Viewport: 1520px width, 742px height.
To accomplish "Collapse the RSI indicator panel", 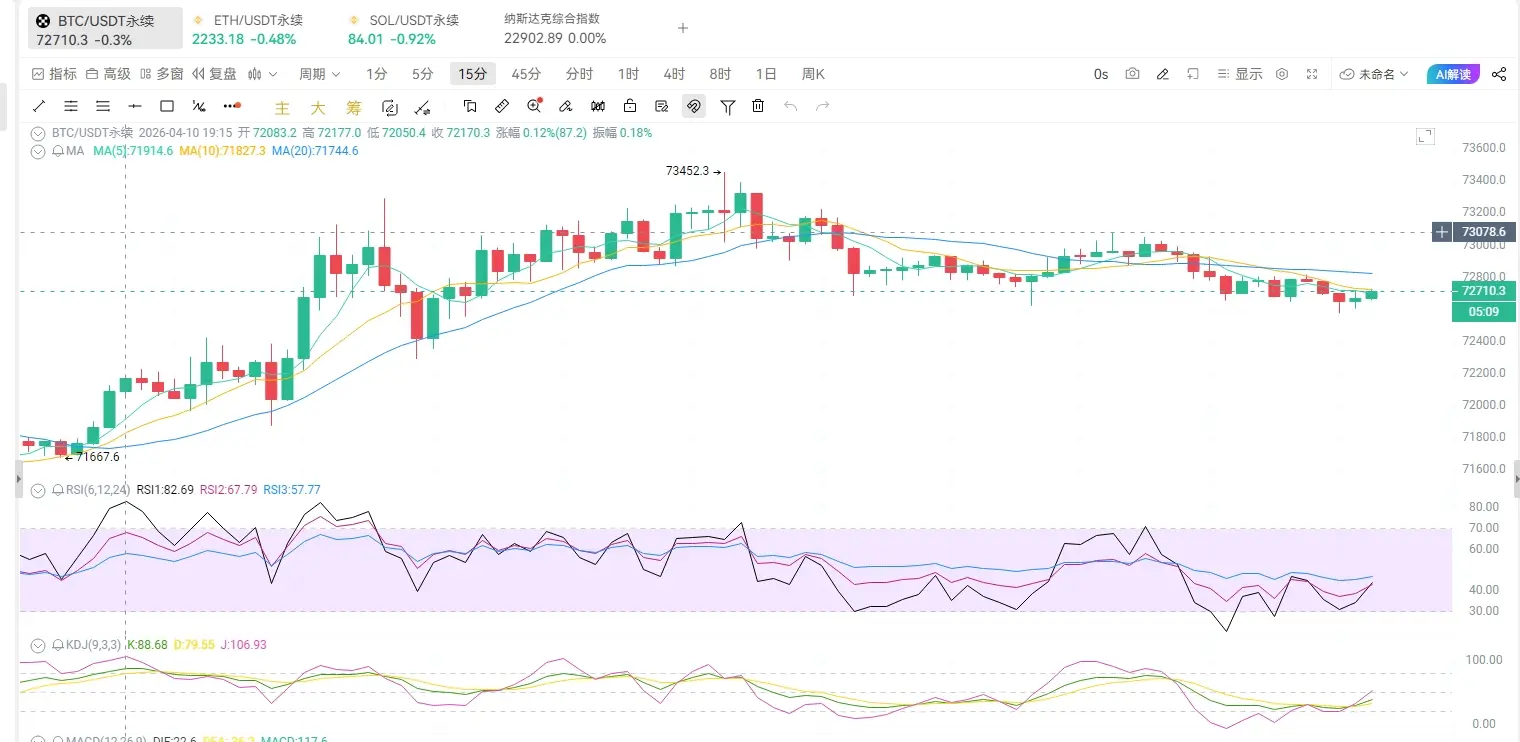I will pyautogui.click(x=38, y=490).
